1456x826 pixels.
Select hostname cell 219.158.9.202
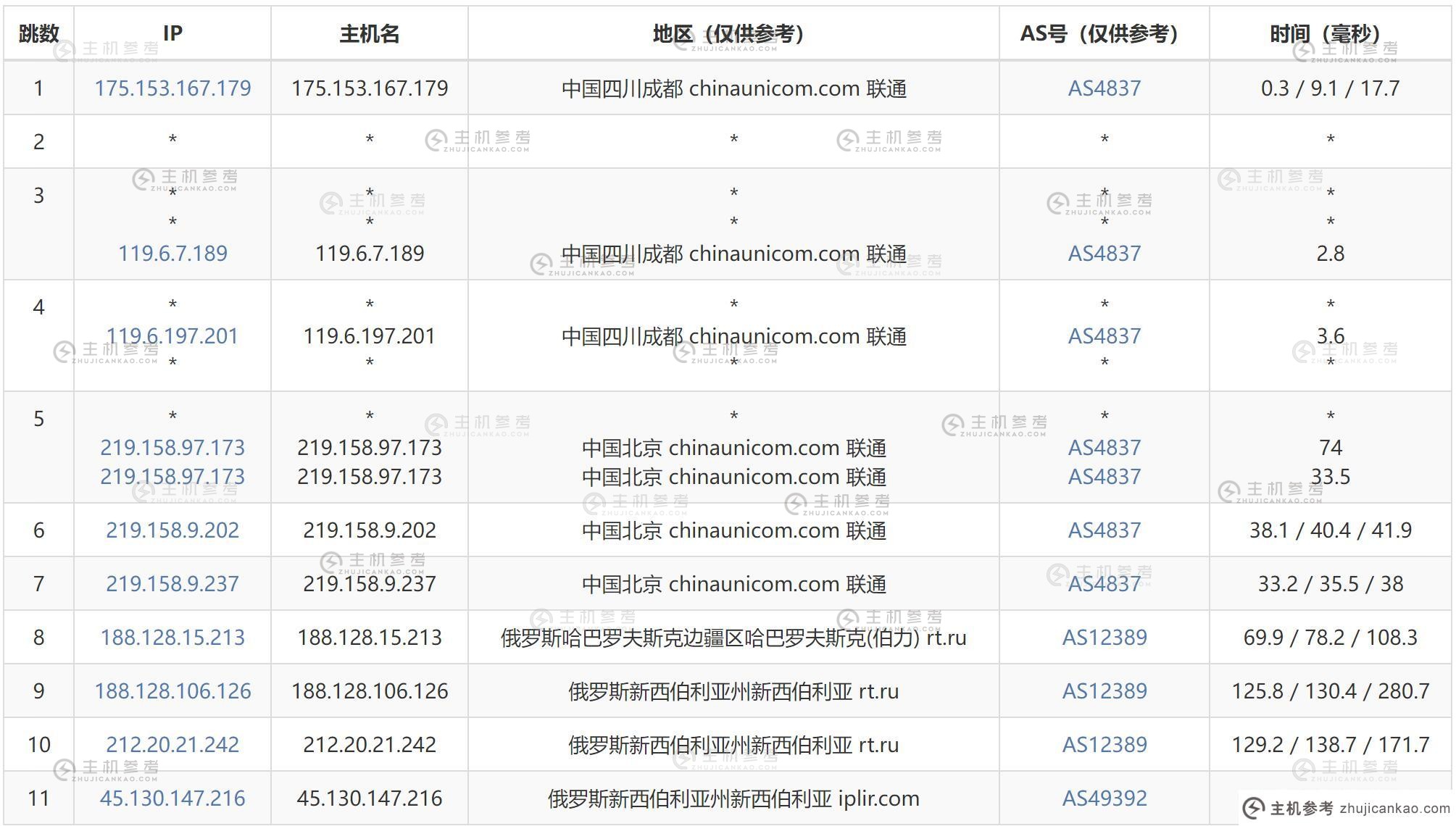tap(370, 530)
